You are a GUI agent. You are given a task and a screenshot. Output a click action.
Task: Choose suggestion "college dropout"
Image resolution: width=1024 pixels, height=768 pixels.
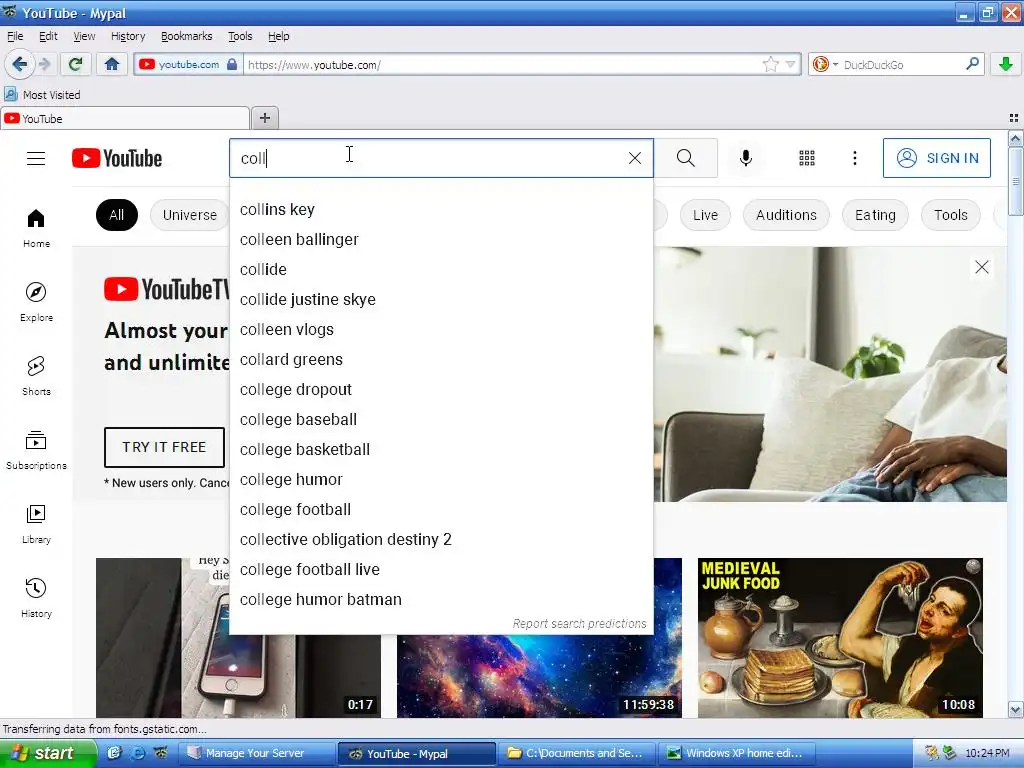point(441,390)
